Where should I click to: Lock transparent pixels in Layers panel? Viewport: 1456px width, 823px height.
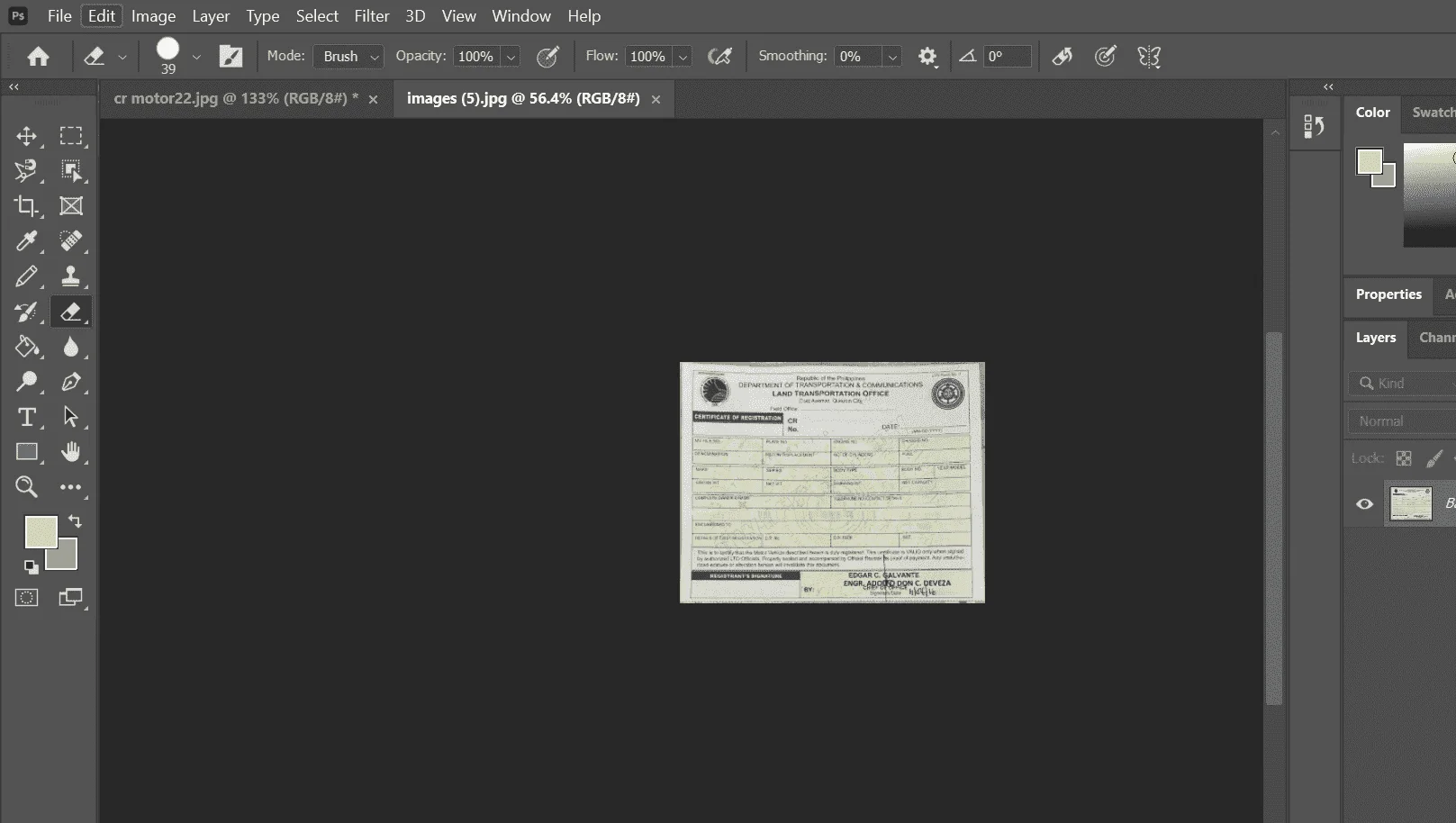1403,458
